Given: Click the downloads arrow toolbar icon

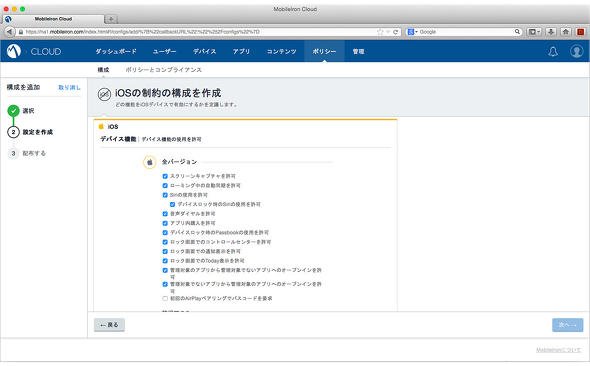Looking at the screenshot, I should 551,32.
